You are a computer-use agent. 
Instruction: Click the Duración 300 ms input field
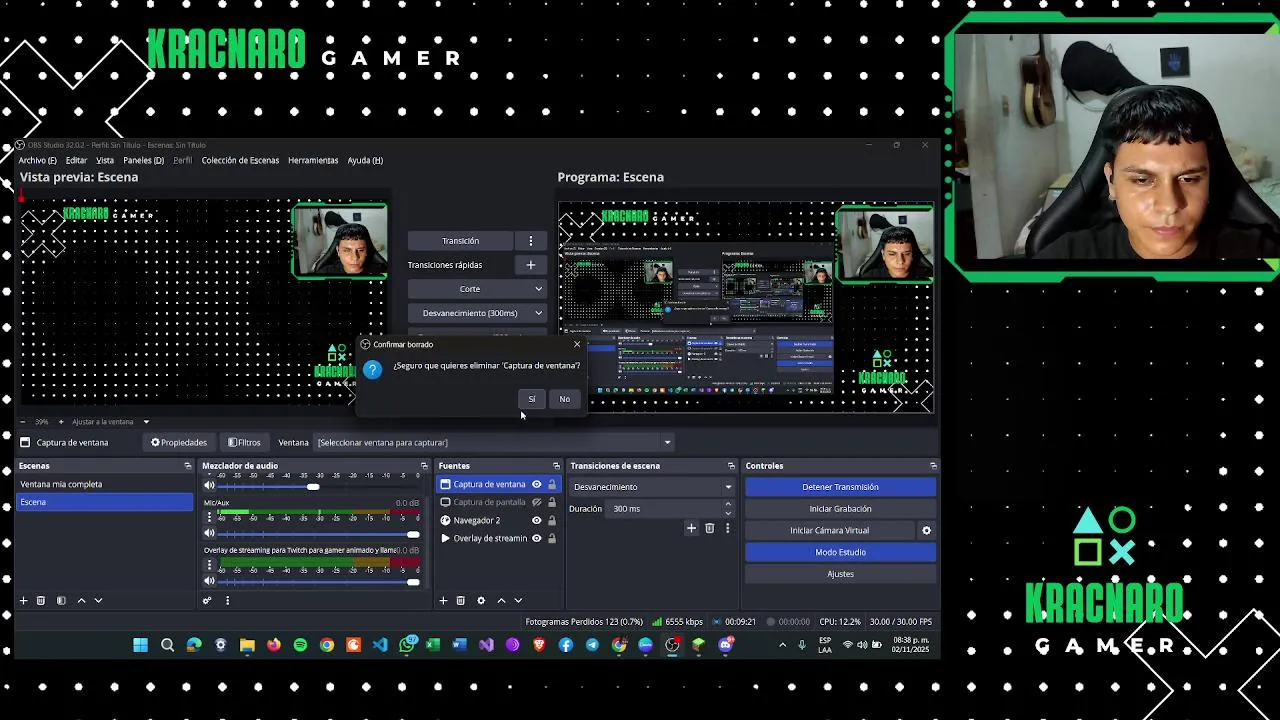tap(665, 509)
